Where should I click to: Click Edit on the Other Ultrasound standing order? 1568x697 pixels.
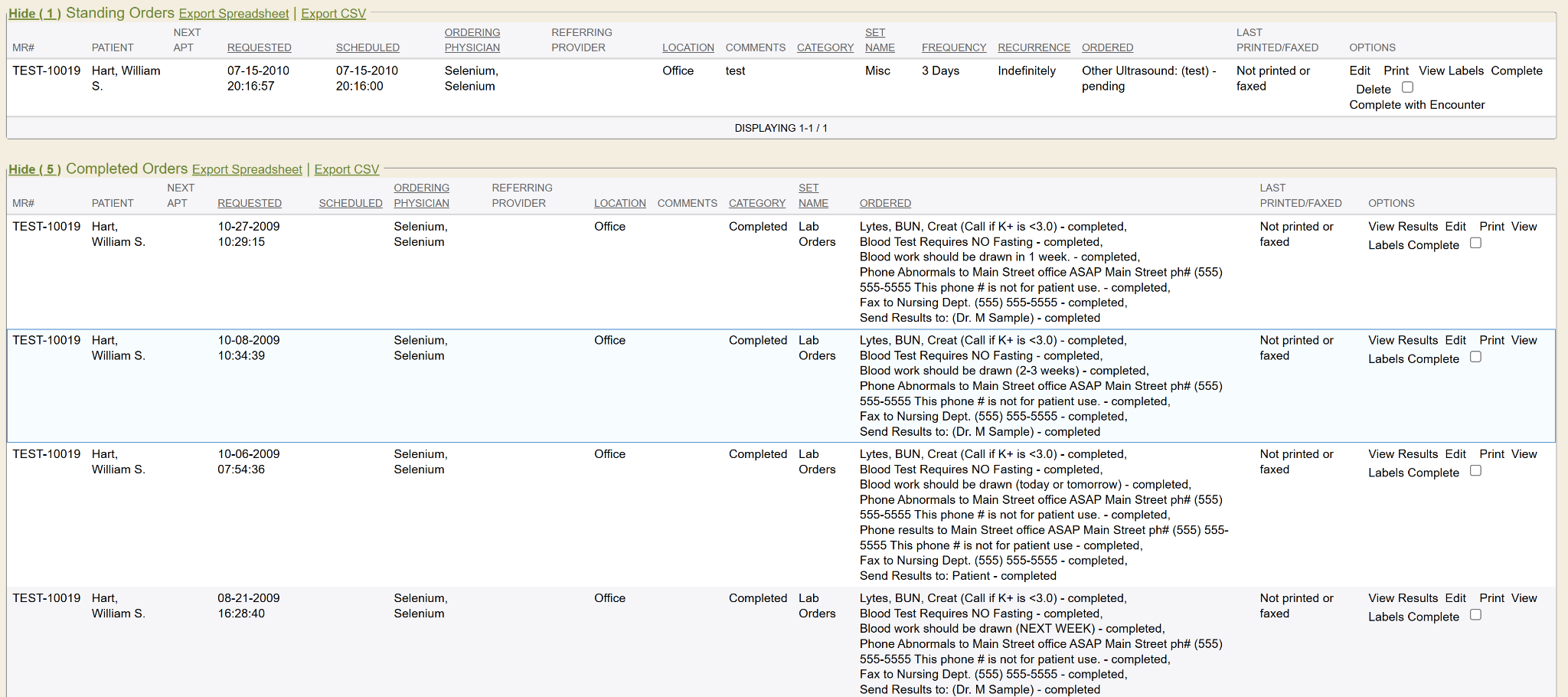[1360, 70]
